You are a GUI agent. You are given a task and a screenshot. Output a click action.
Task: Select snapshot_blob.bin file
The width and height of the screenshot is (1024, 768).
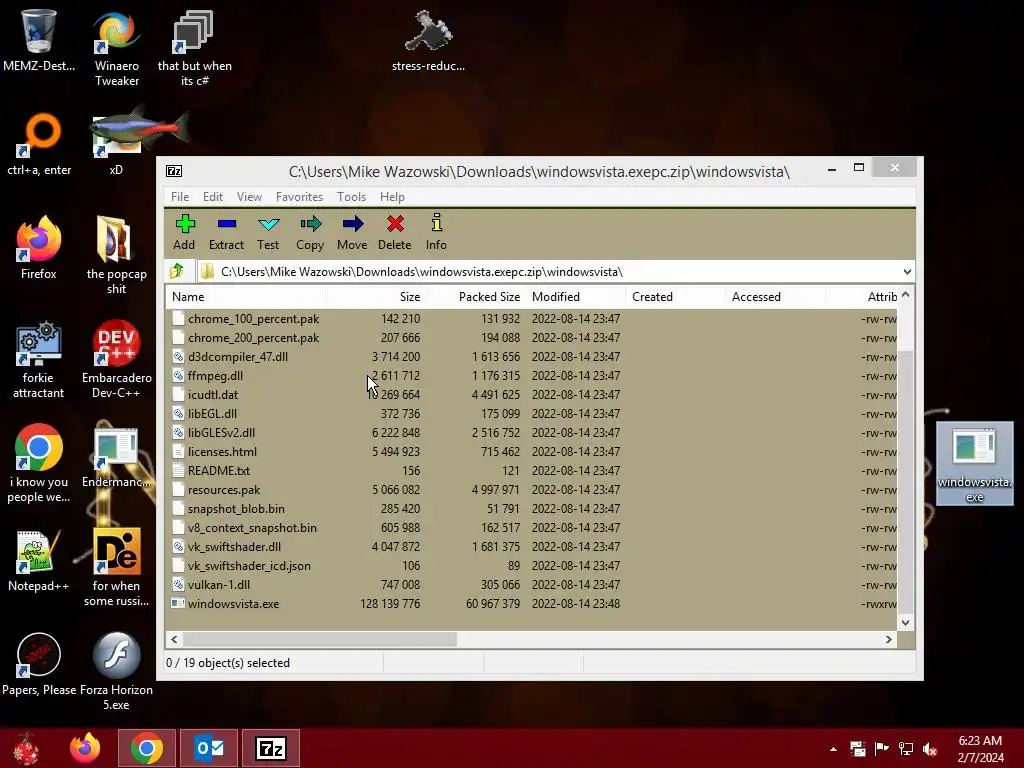(236, 508)
